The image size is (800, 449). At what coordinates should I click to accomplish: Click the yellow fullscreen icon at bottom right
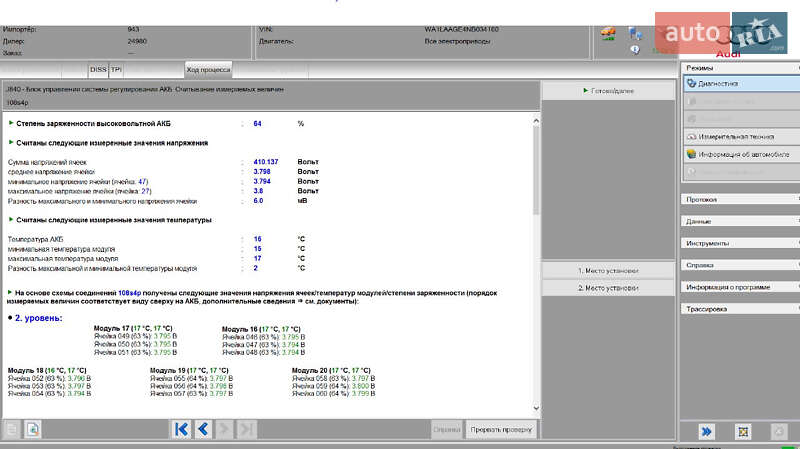click(742, 431)
